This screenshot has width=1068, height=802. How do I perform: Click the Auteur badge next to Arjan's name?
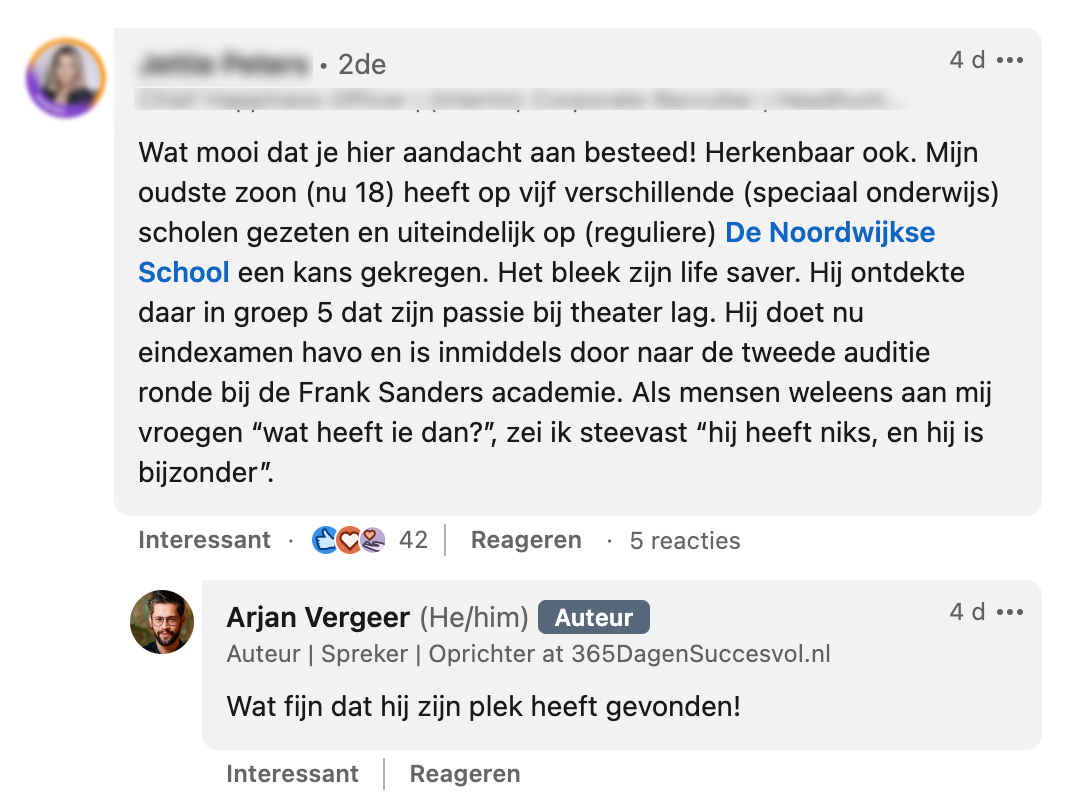click(594, 618)
